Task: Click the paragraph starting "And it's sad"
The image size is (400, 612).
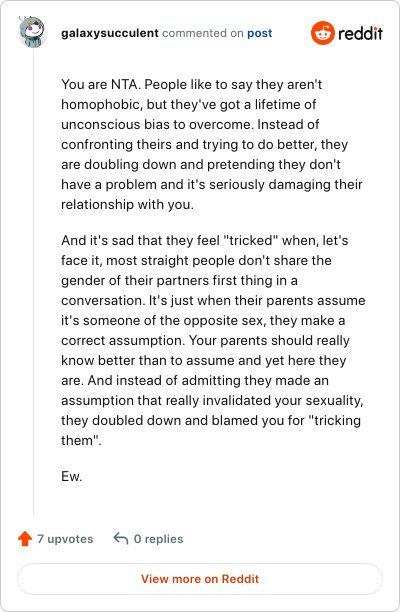Action: (213, 340)
